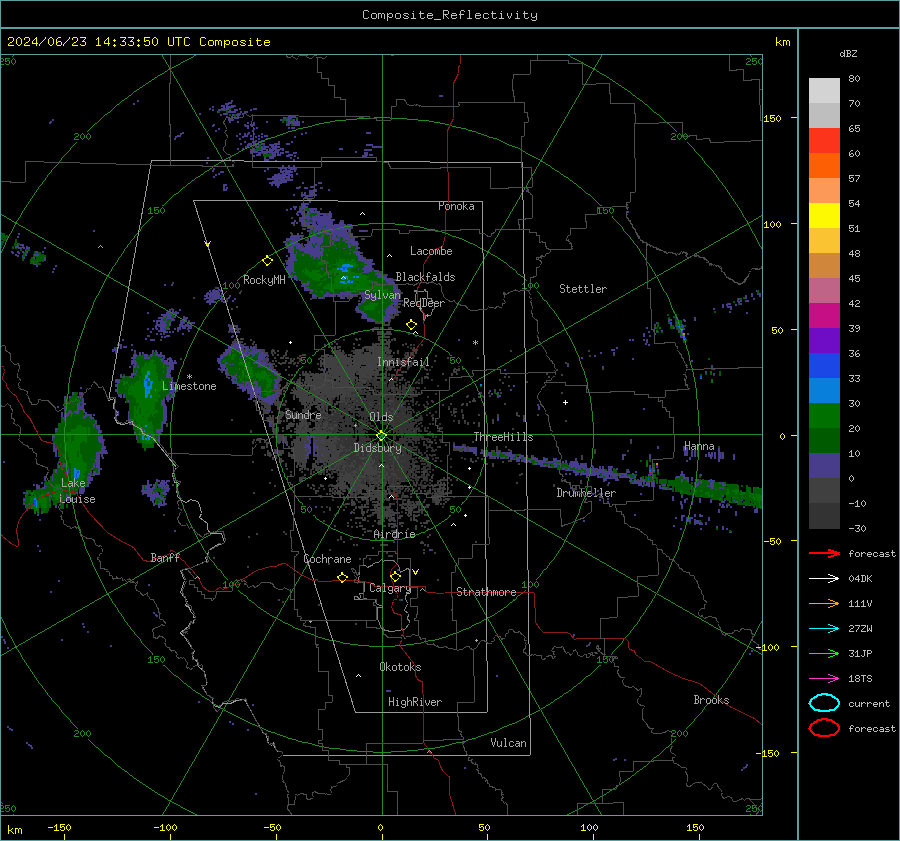
Task: Click the yellow diamond marker below RedDeer
Action: coord(411,325)
